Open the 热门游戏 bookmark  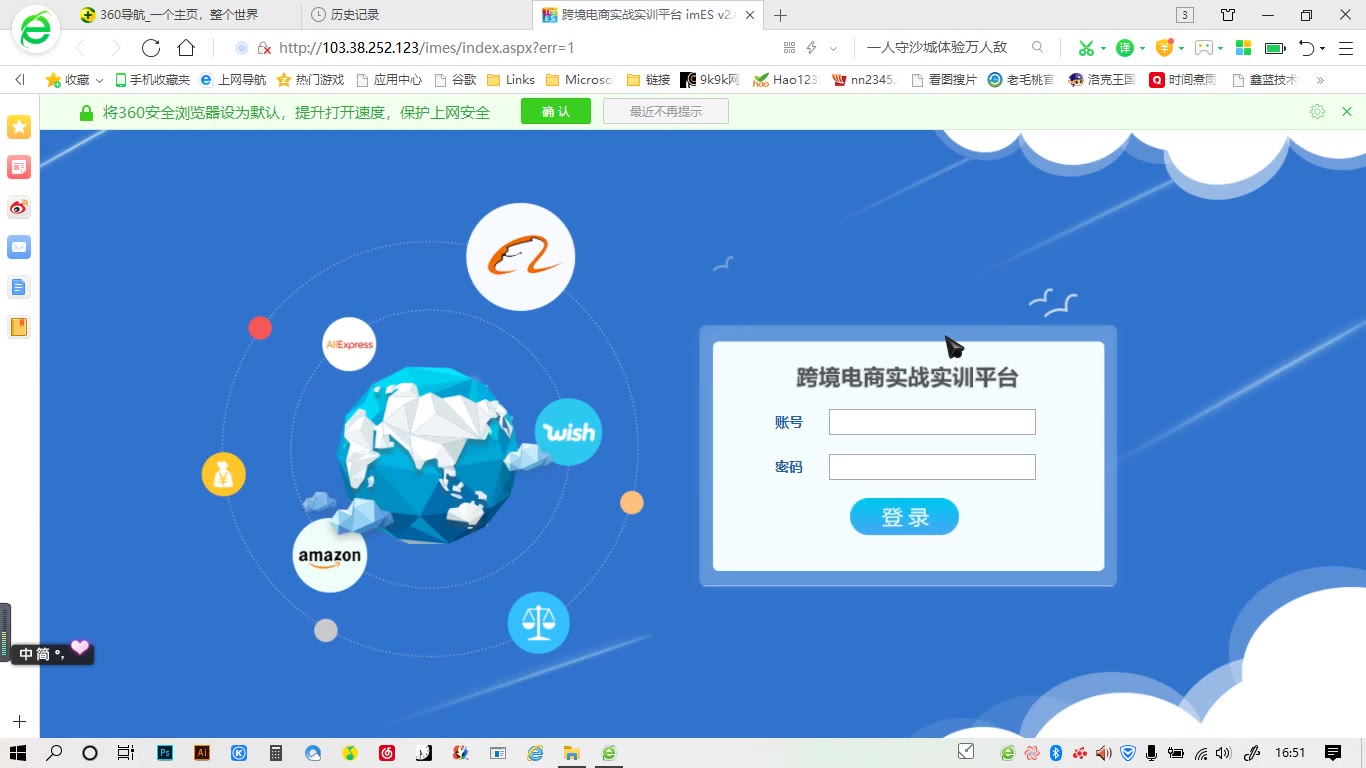[x=310, y=80]
